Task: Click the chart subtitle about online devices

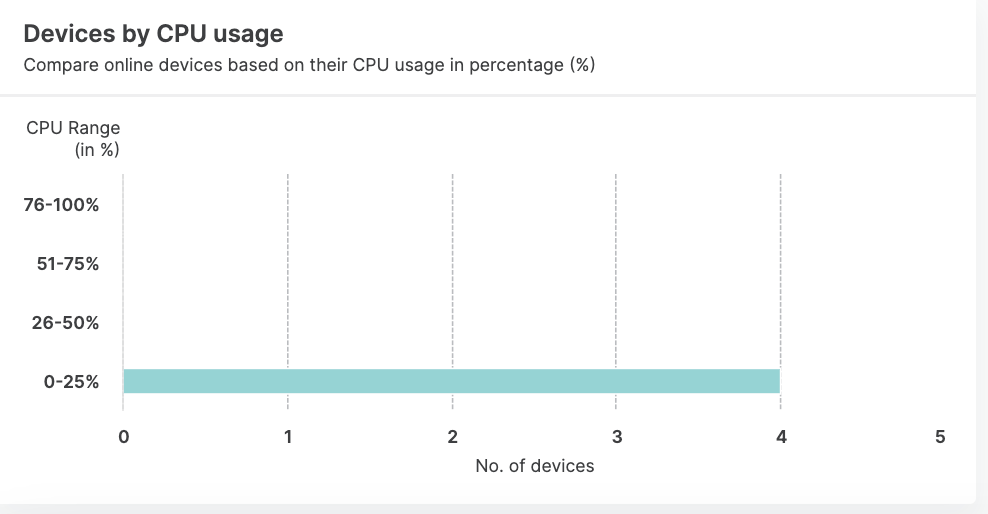Action: 309,66
